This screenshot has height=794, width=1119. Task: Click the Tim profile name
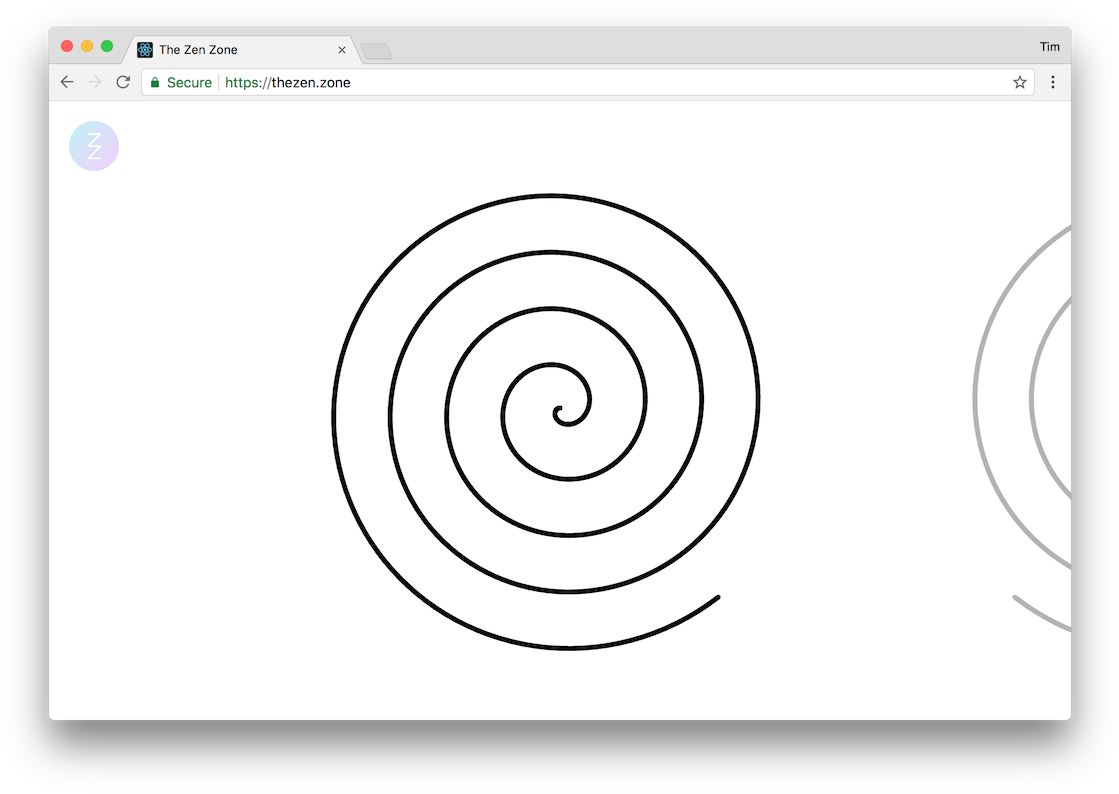click(x=1049, y=46)
